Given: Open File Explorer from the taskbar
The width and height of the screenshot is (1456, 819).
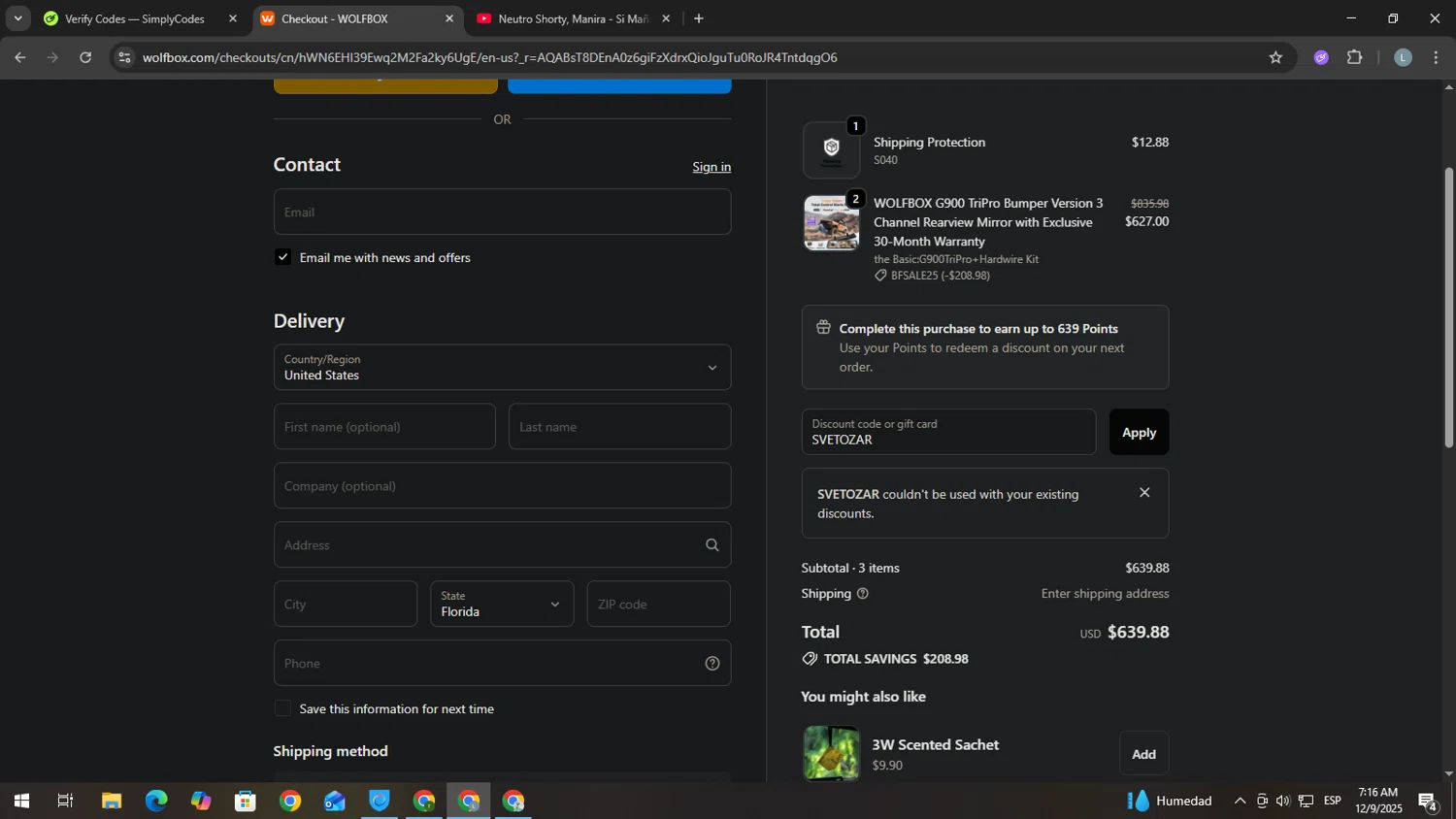Looking at the screenshot, I should click(x=112, y=802).
